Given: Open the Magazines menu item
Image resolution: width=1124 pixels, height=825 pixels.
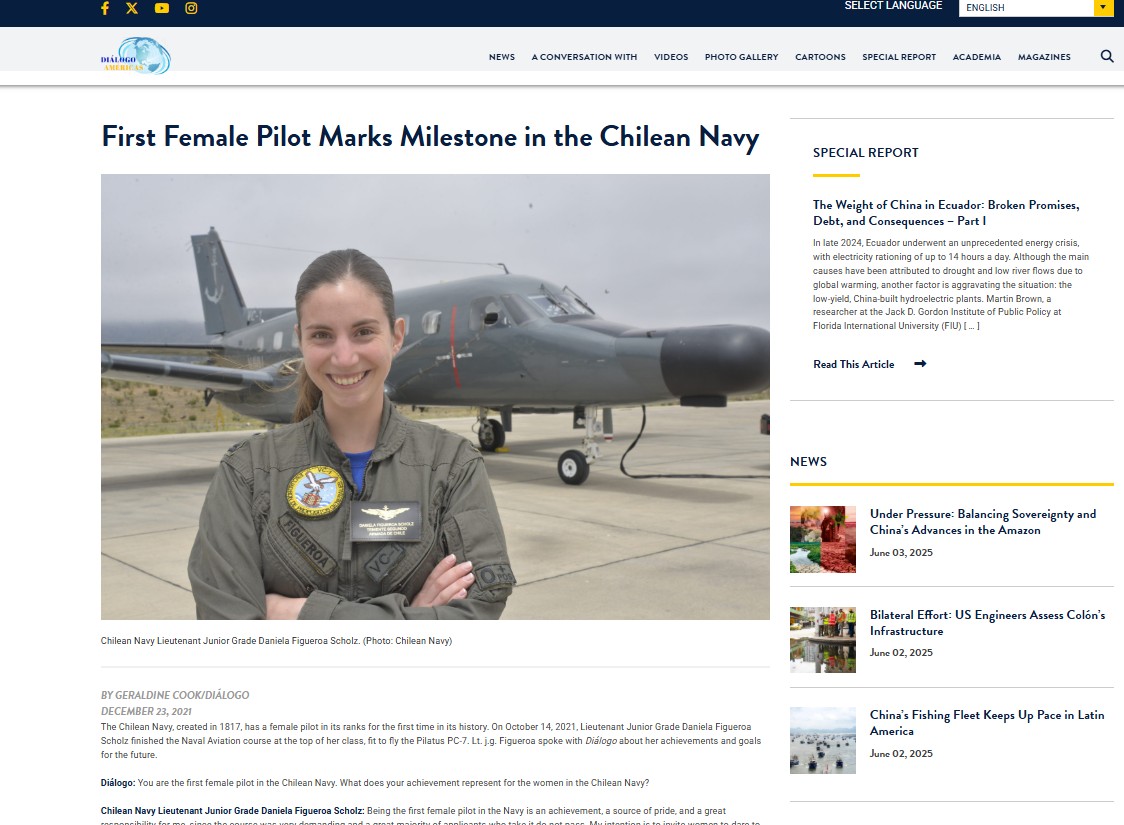Looking at the screenshot, I should [1044, 57].
